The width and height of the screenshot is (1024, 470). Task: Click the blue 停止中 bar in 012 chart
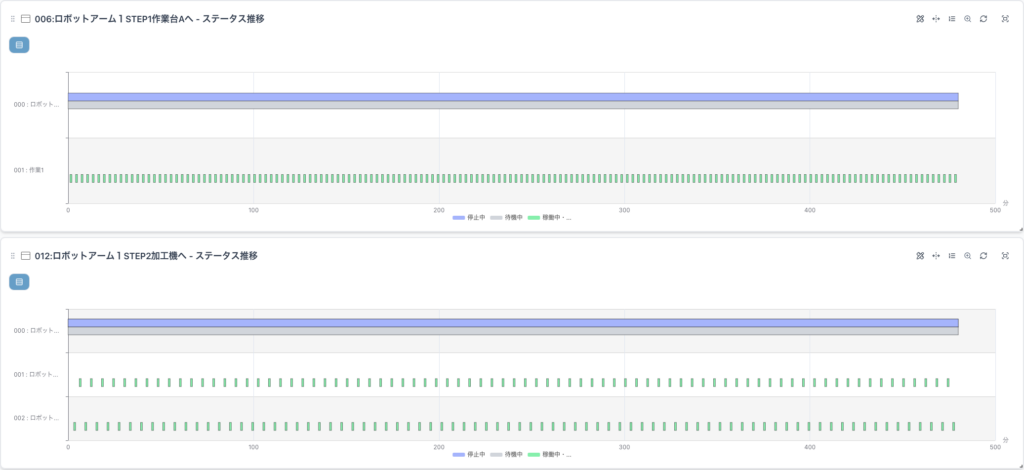point(513,323)
